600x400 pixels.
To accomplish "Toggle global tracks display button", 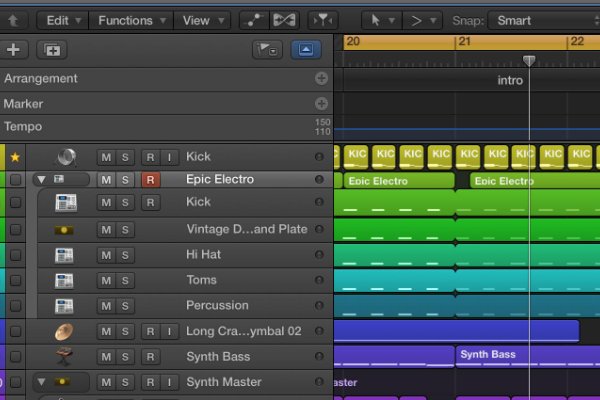I will click(306, 49).
